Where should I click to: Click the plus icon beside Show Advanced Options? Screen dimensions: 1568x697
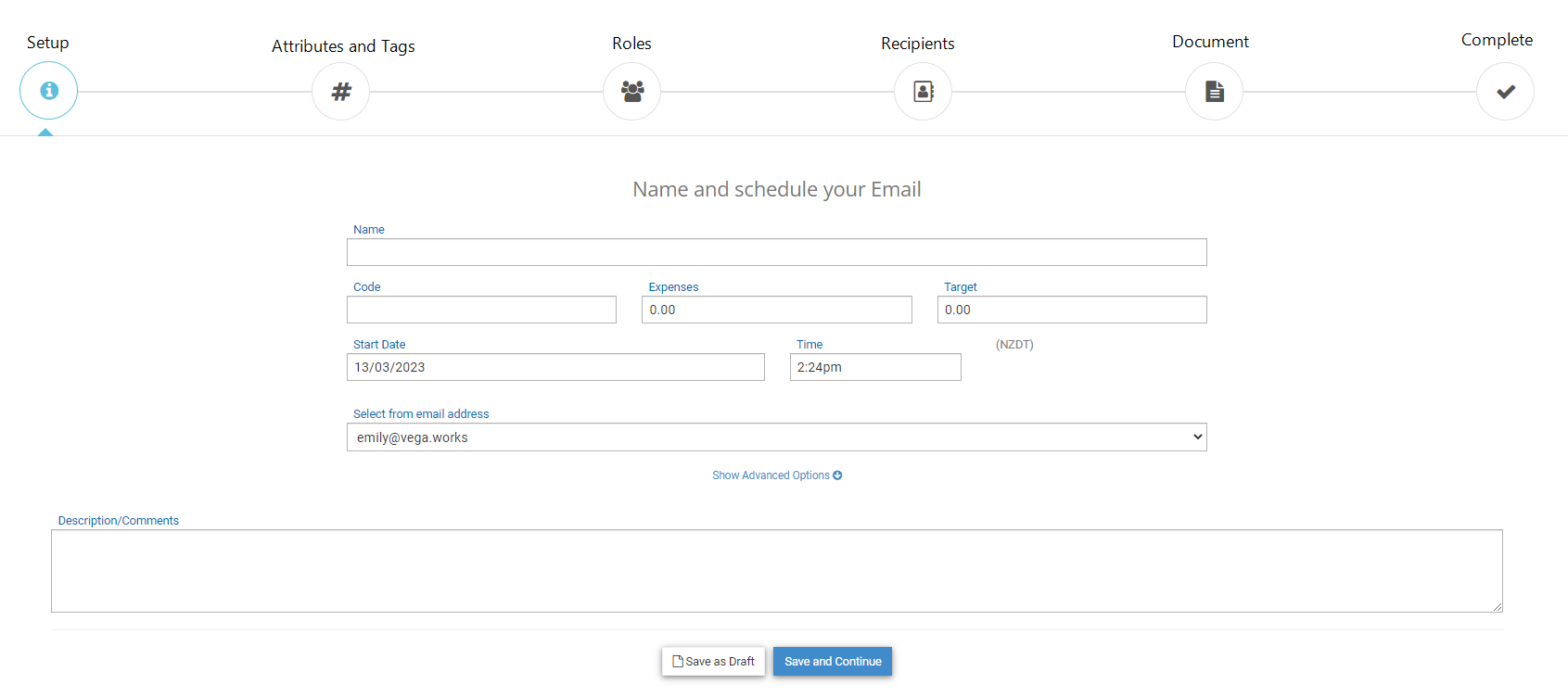pyautogui.click(x=837, y=475)
